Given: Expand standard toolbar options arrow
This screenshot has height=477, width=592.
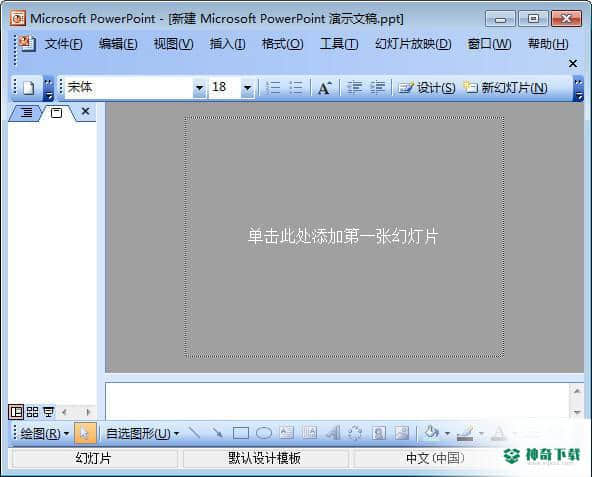Looking at the screenshot, I should pos(48,89).
